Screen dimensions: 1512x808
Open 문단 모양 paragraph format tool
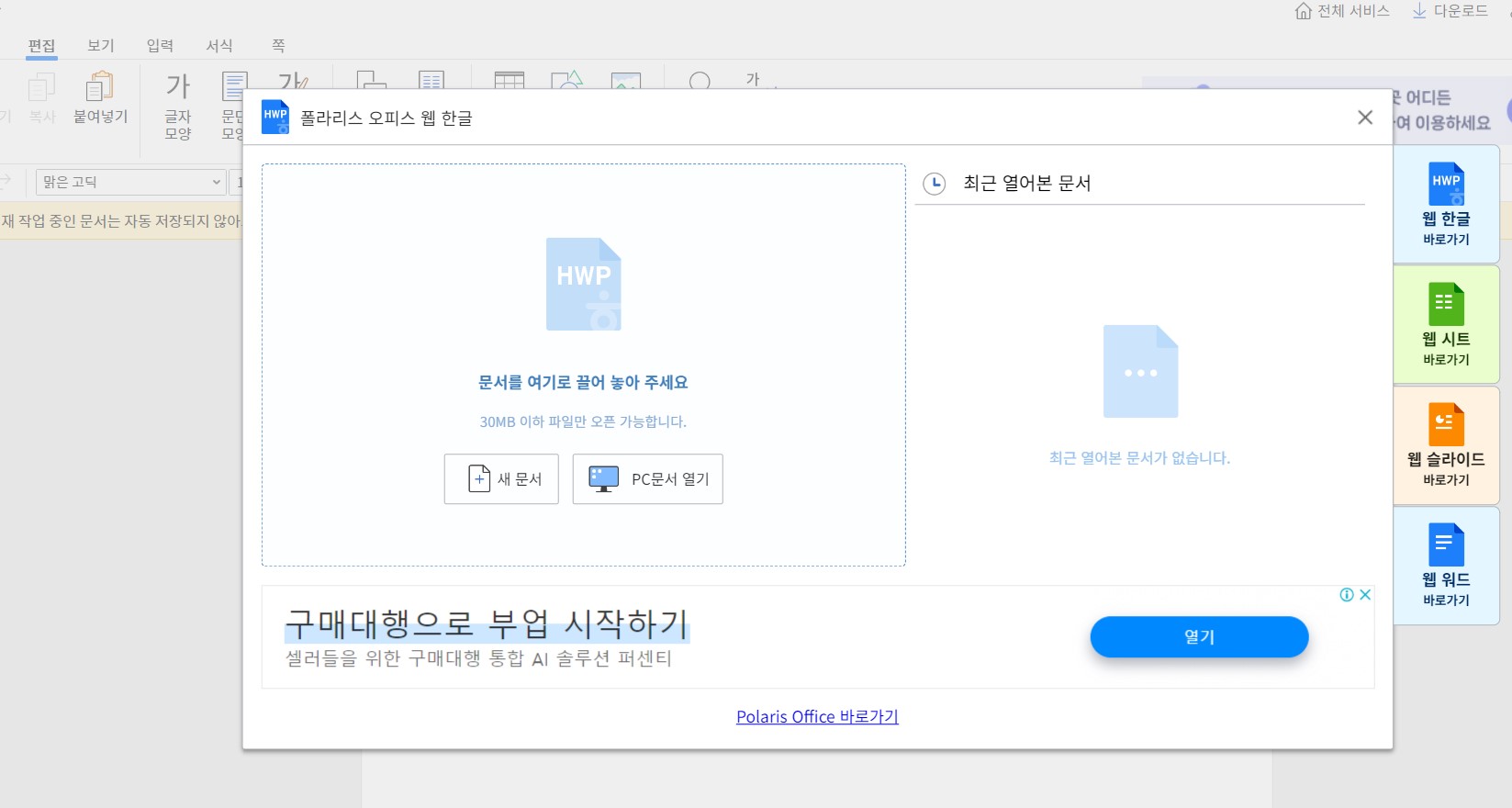point(233,106)
